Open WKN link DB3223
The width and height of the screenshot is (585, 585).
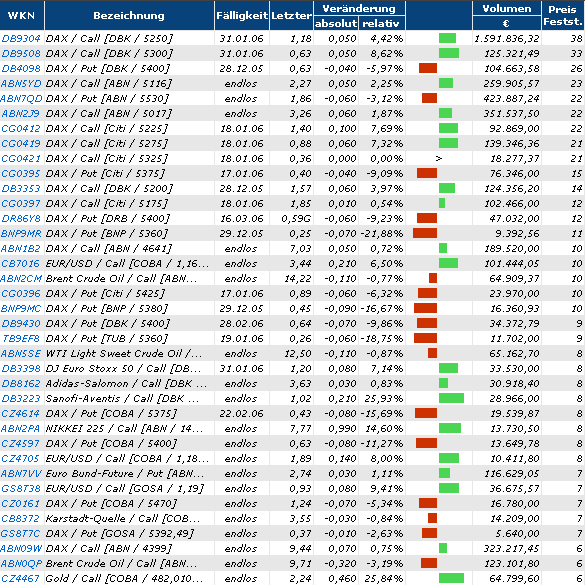21,398
